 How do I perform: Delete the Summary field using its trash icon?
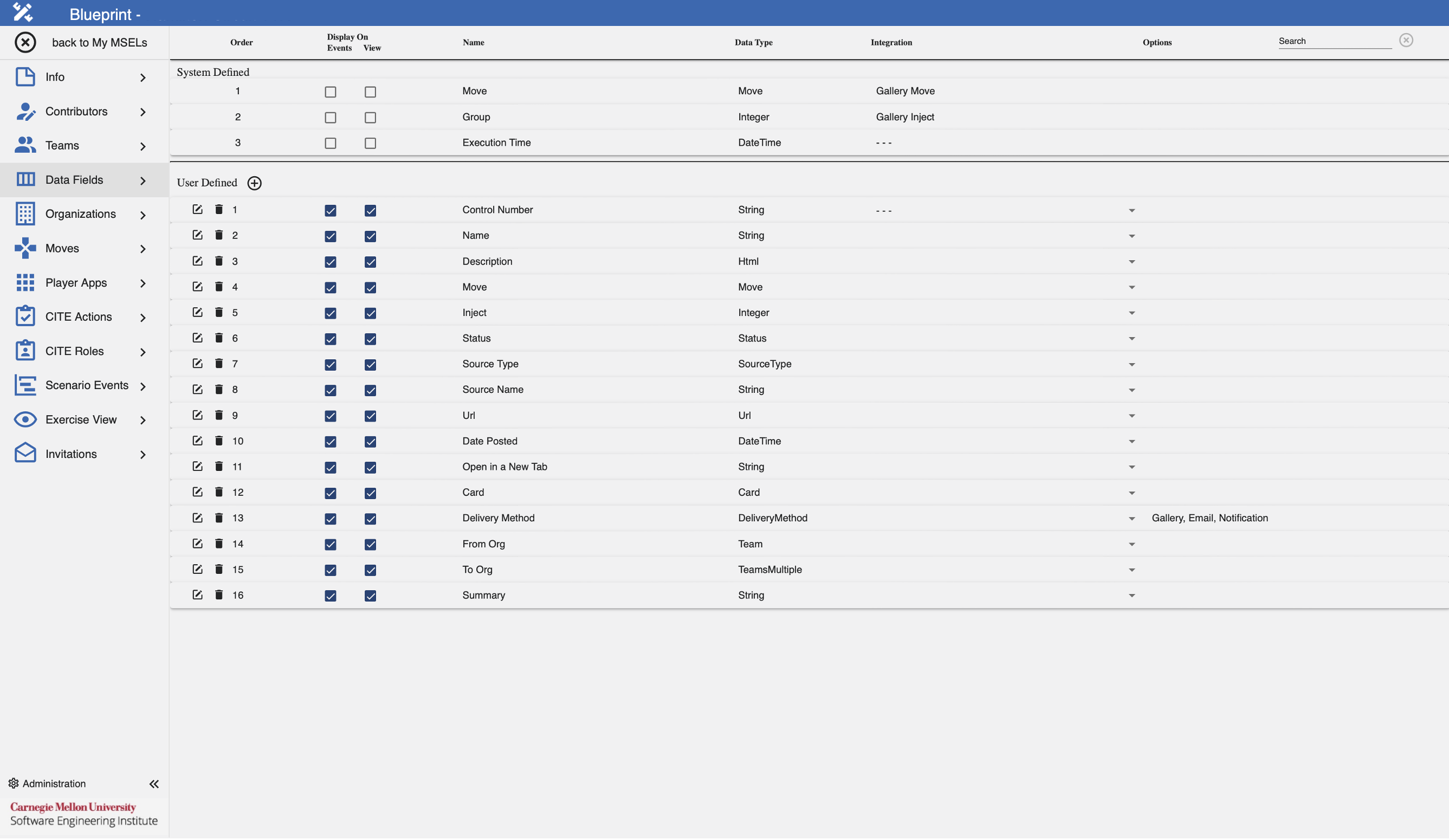(x=219, y=595)
